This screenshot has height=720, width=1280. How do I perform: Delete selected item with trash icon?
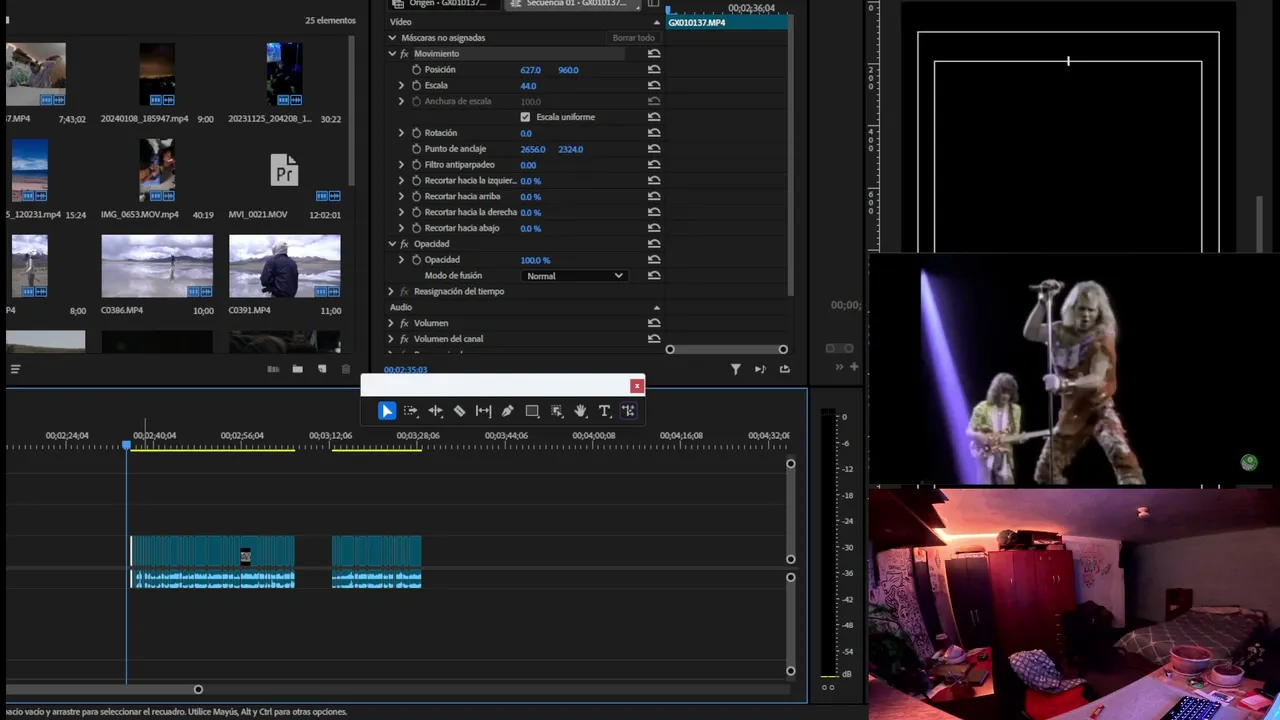[346, 369]
